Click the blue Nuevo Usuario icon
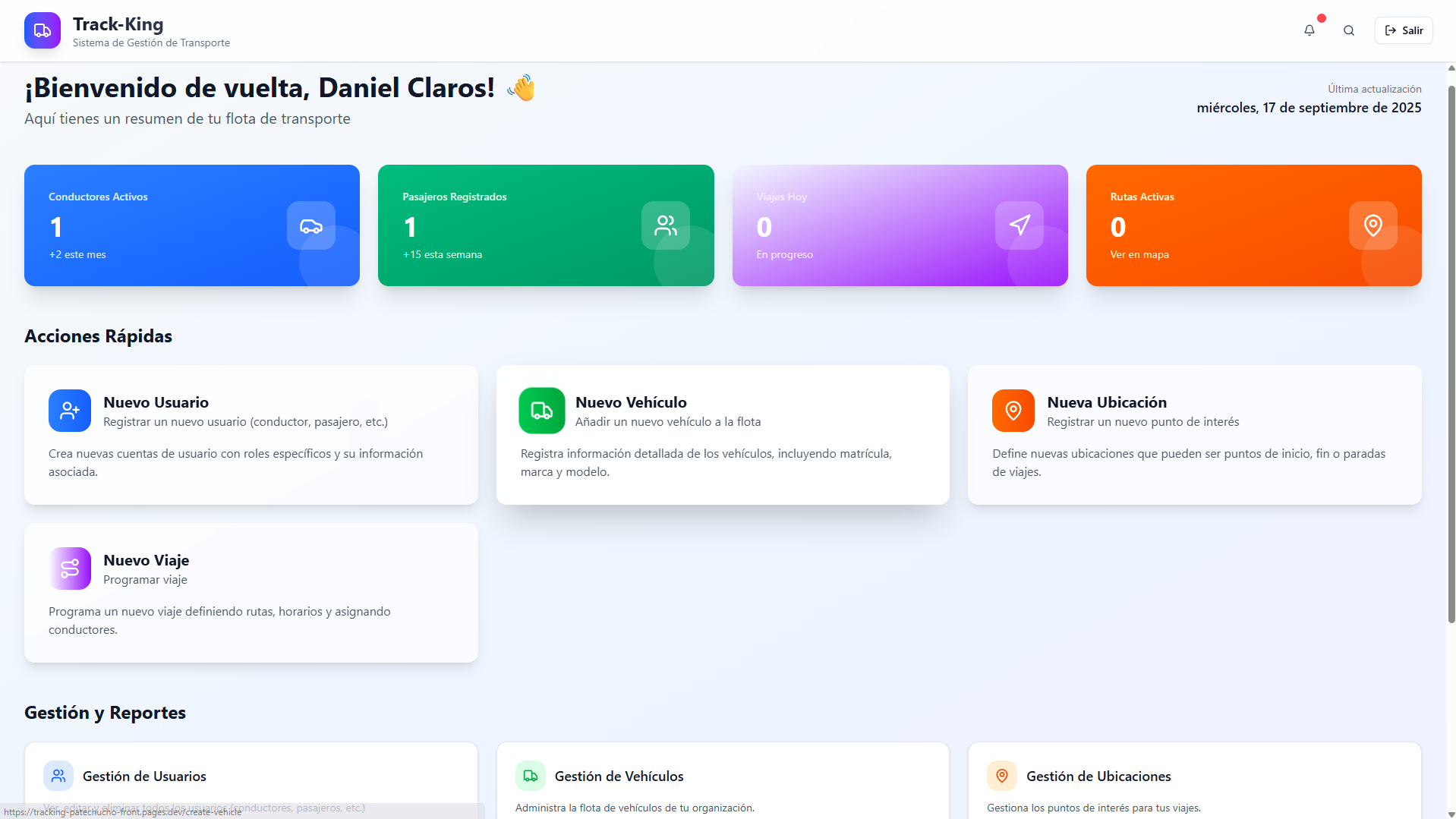The image size is (1456, 819). click(70, 411)
